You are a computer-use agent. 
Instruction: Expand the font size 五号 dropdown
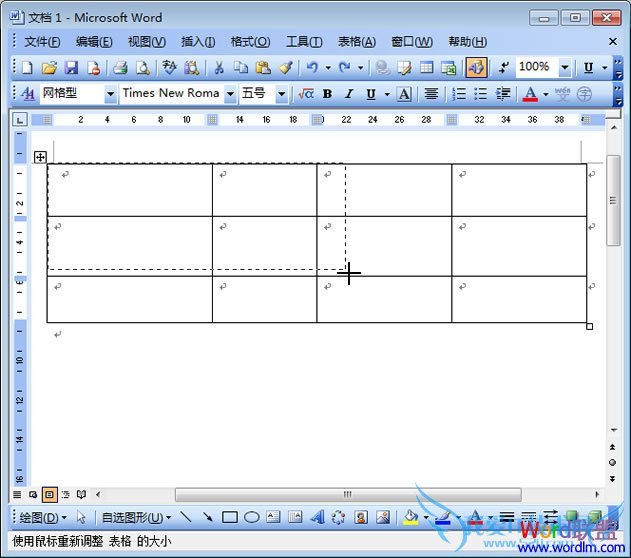click(281, 94)
